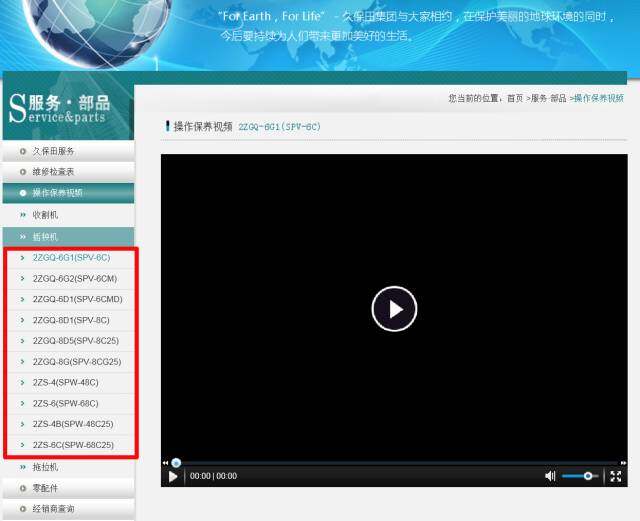Open 维修检查表 menu item
Viewport: 640px width, 521px height.
pos(69,172)
